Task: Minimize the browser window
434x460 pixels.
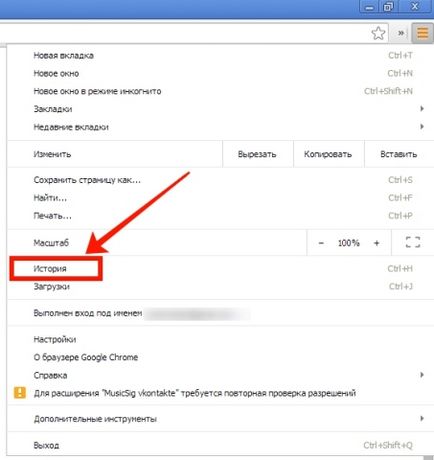Action: coord(370,7)
